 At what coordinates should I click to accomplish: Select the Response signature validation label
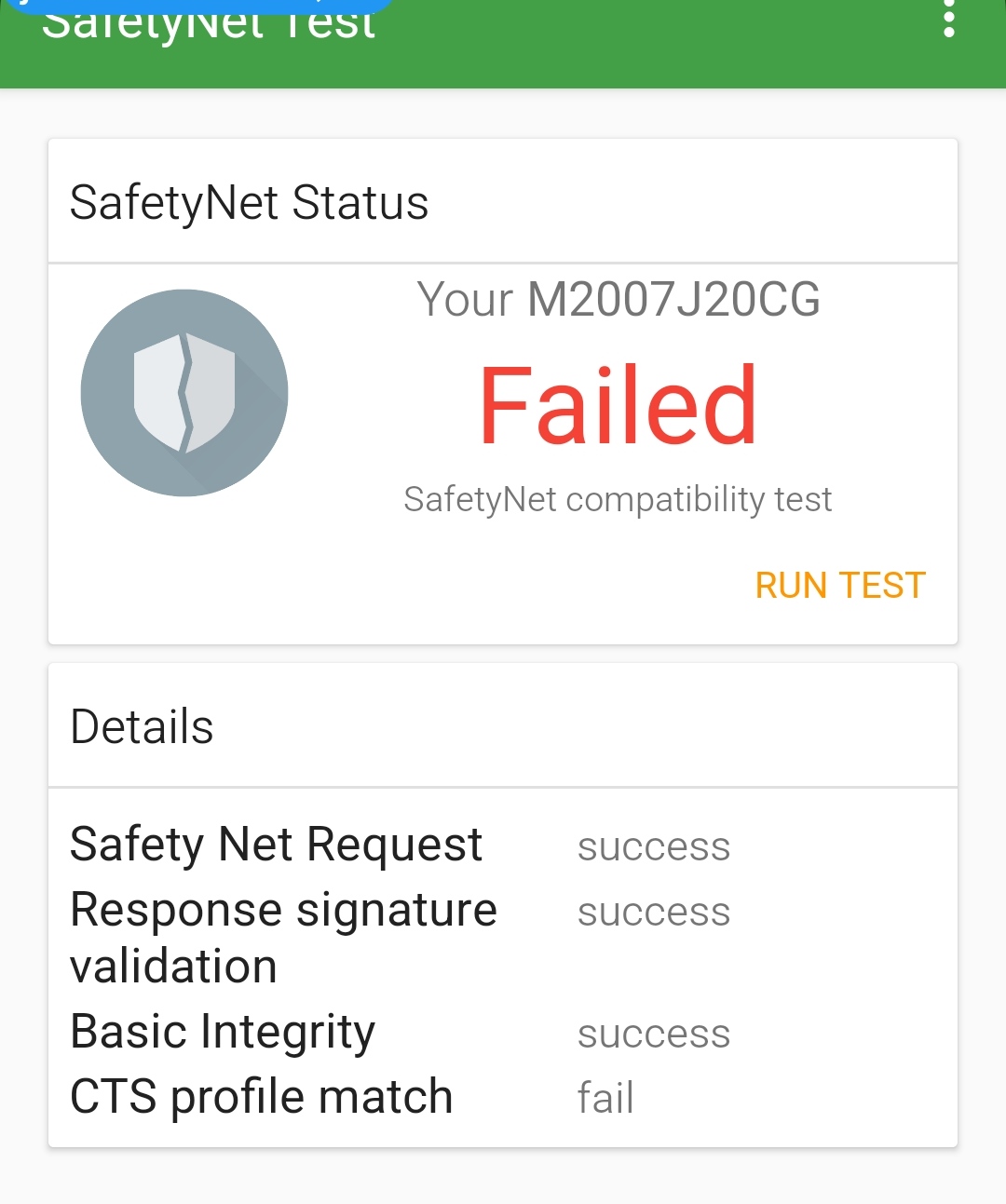[x=283, y=910]
